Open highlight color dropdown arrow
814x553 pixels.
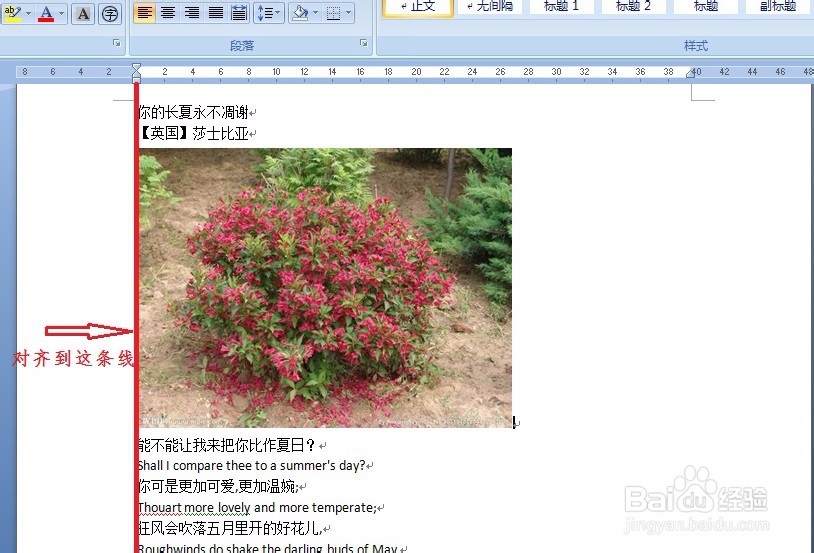(28, 13)
